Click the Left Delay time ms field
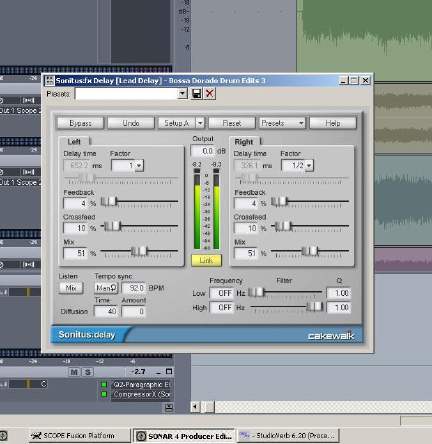432x444 pixels. pos(77,165)
